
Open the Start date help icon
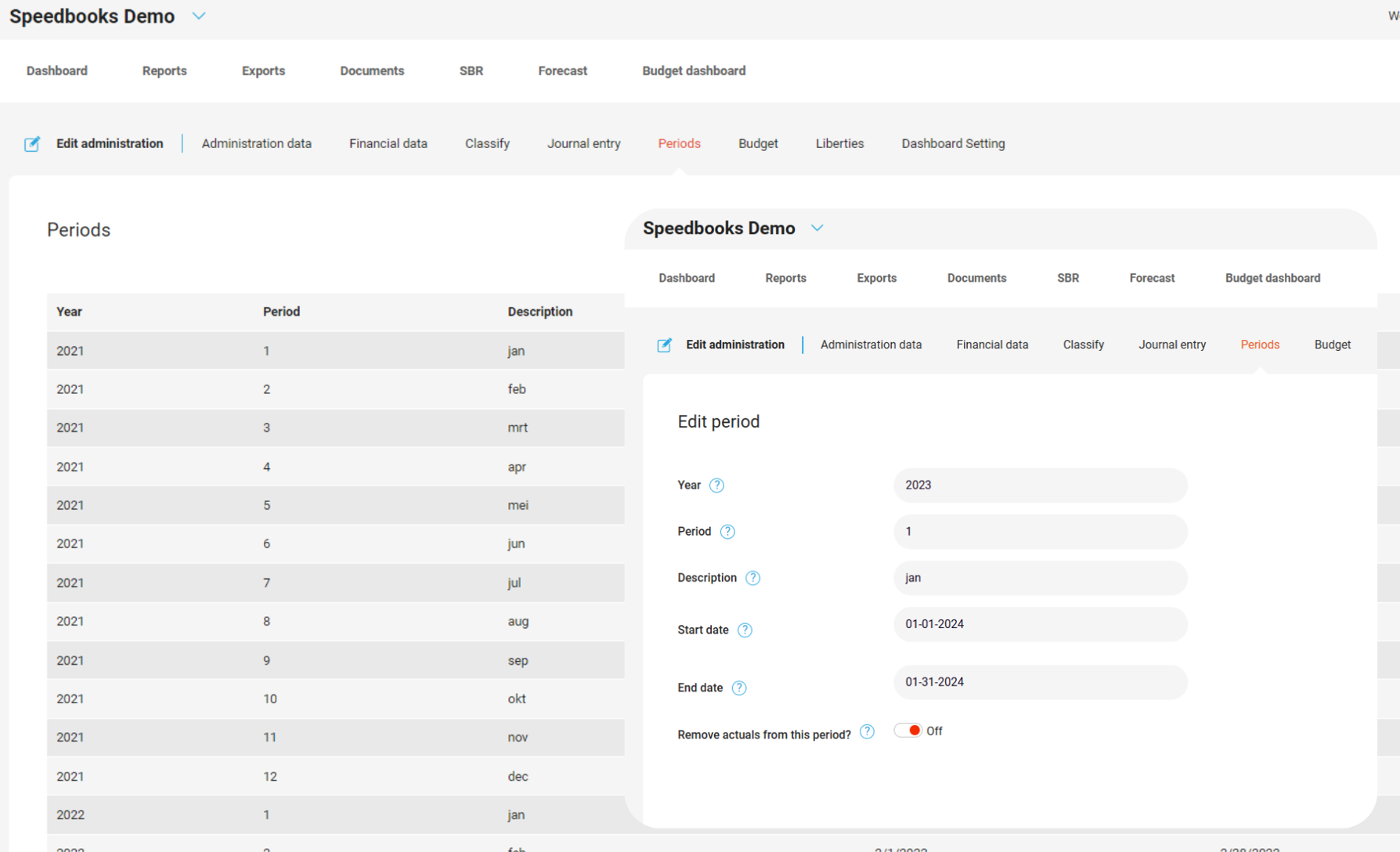pyautogui.click(x=745, y=630)
